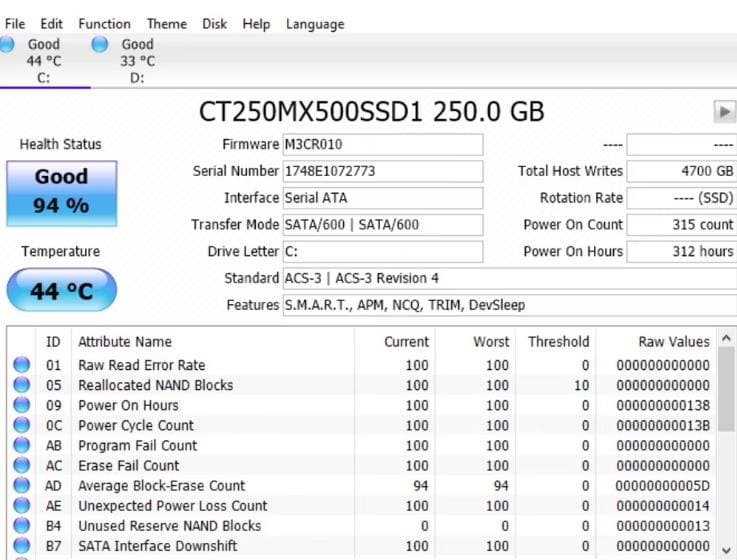737x560 pixels.
Task: Open the Theme menu
Action: pyautogui.click(x=166, y=24)
